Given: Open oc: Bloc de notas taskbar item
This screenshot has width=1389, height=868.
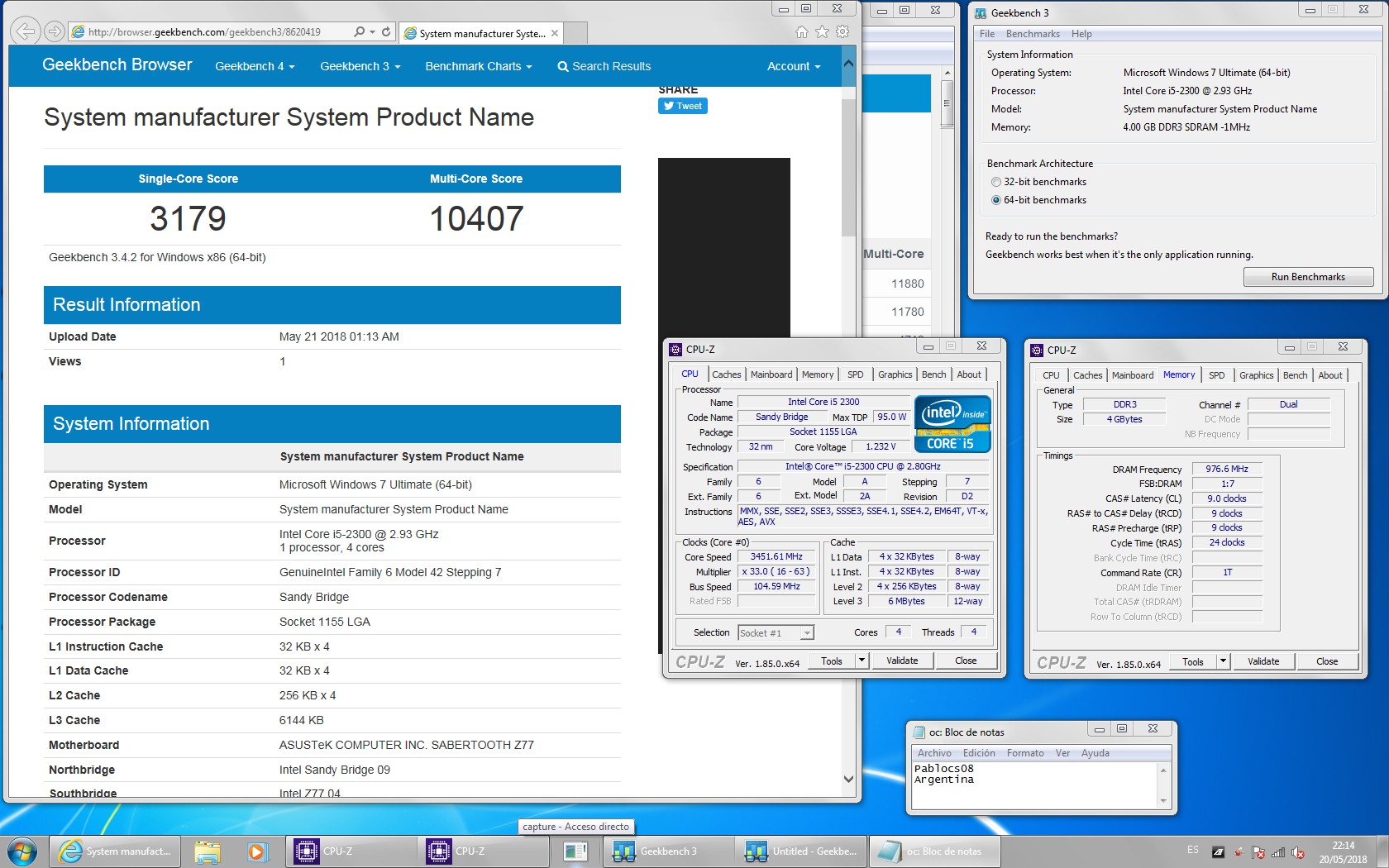Looking at the screenshot, I should 934,851.
